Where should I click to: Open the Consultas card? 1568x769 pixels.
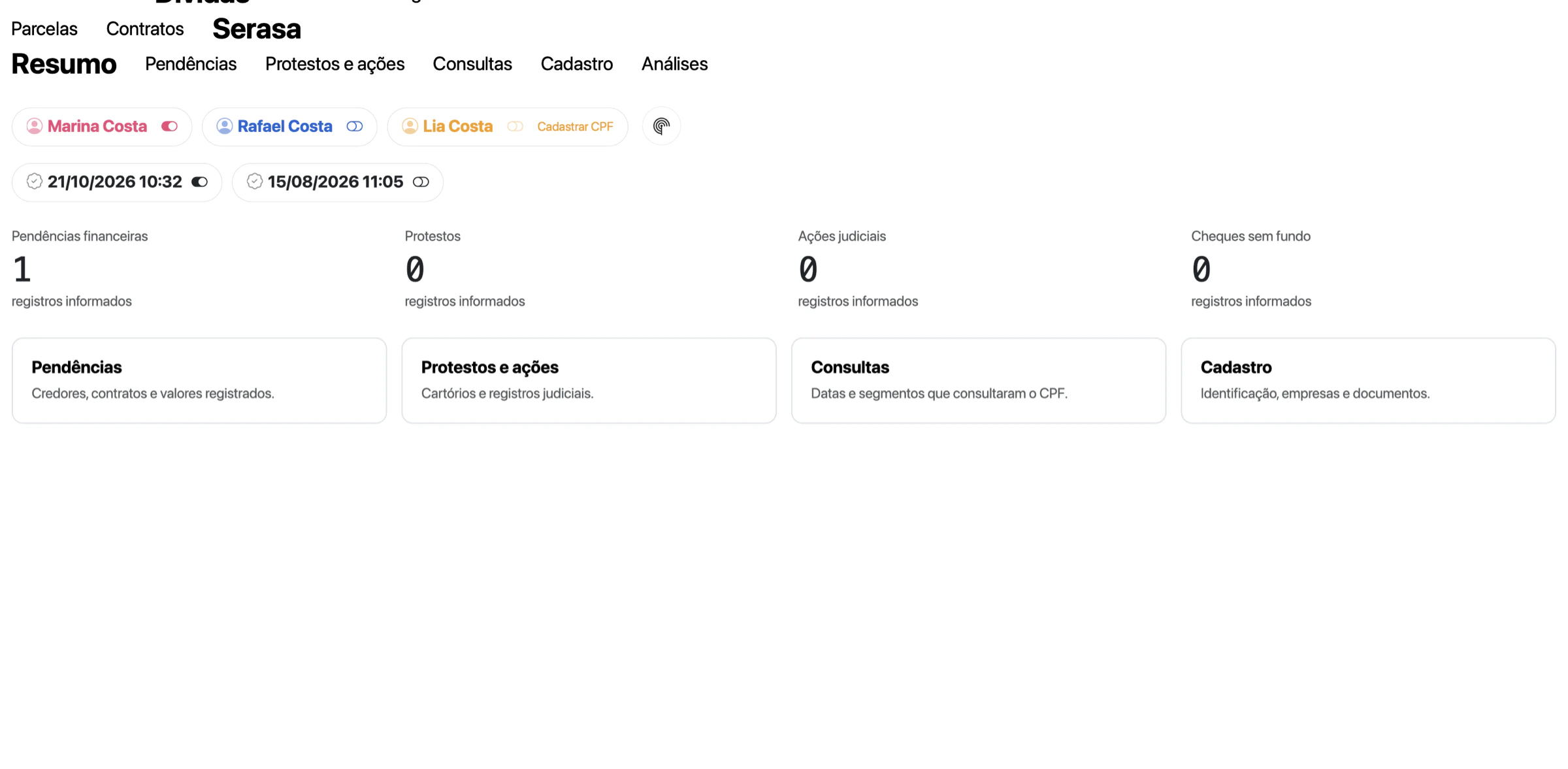[979, 380]
